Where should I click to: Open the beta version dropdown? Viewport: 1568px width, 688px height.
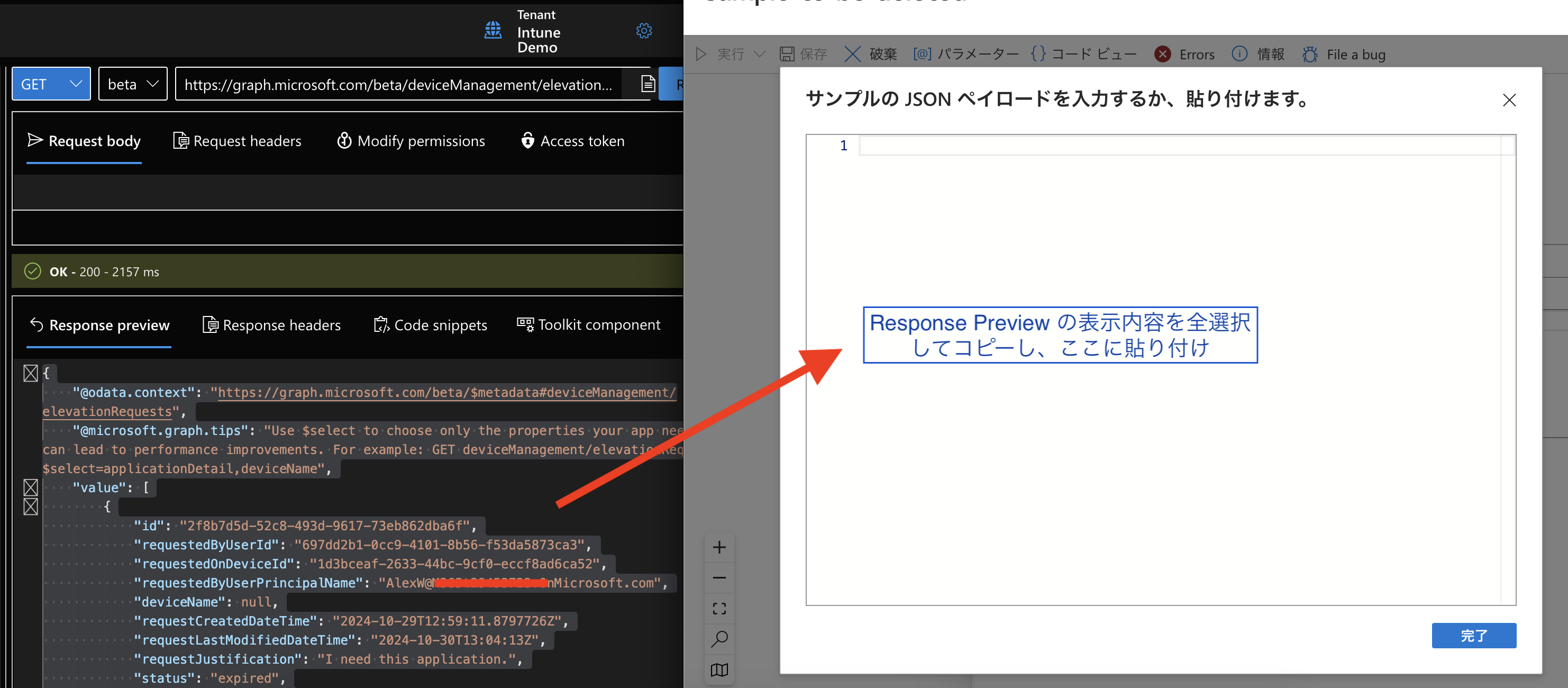click(x=133, y=84)
